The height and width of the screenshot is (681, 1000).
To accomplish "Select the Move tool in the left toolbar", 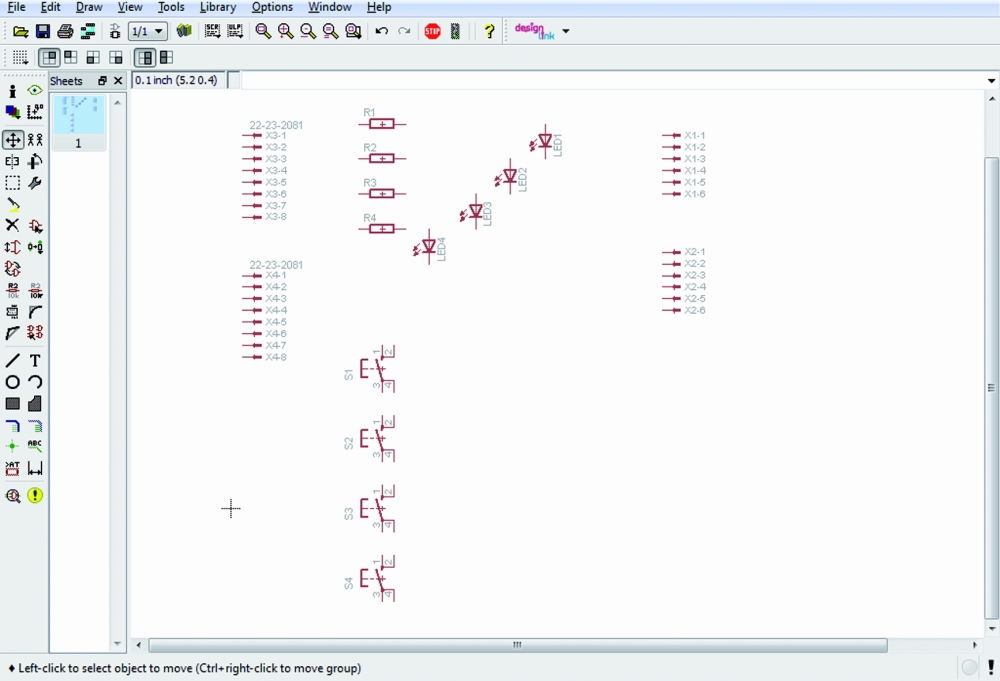I will (x=13, y=141).
